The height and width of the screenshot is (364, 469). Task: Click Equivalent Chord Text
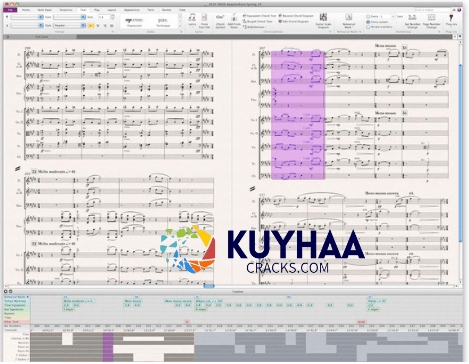(260, 16)
